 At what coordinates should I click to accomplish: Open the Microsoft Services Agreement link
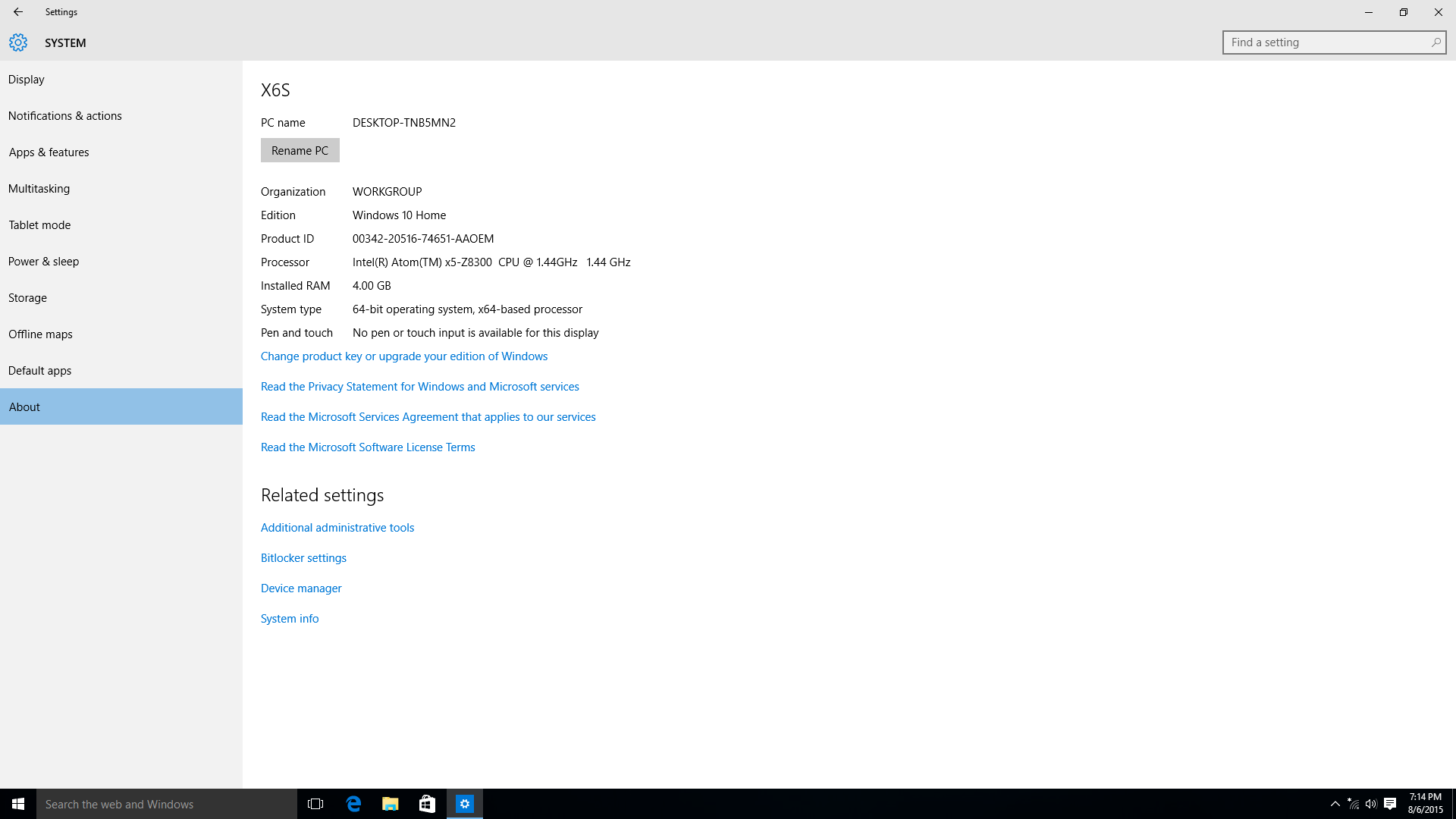(x=428, y=417)
